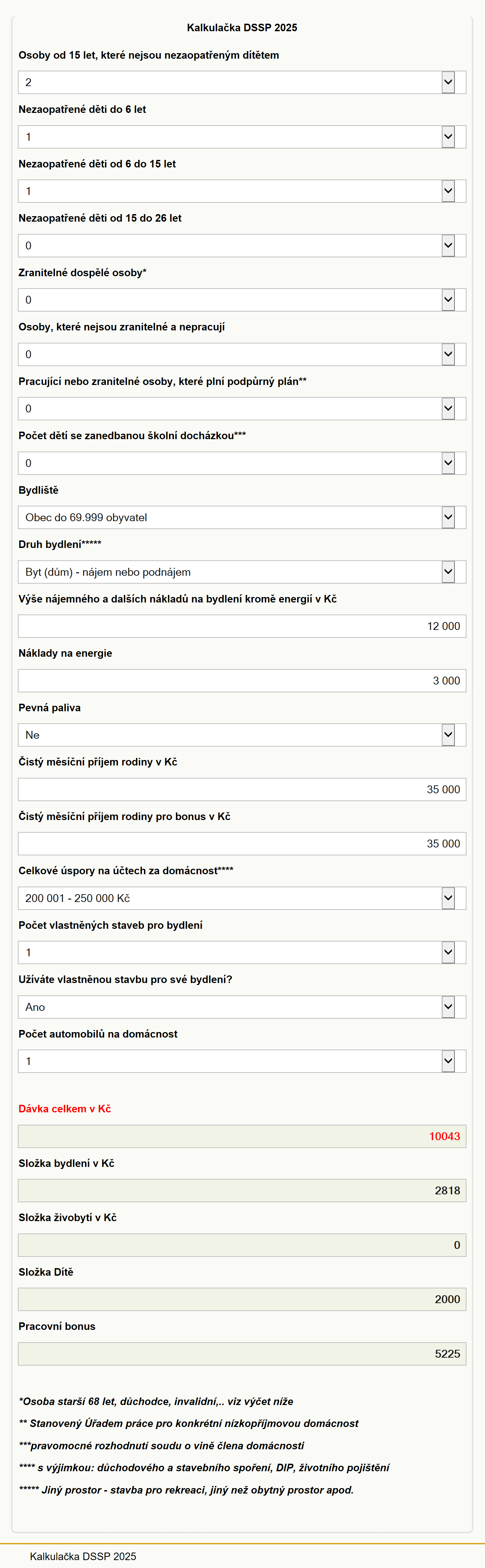The image size is (485, 1568).
Task: Open savings range dropdown '200 001 - 250 000 Kč'
Action: point(242,898)
